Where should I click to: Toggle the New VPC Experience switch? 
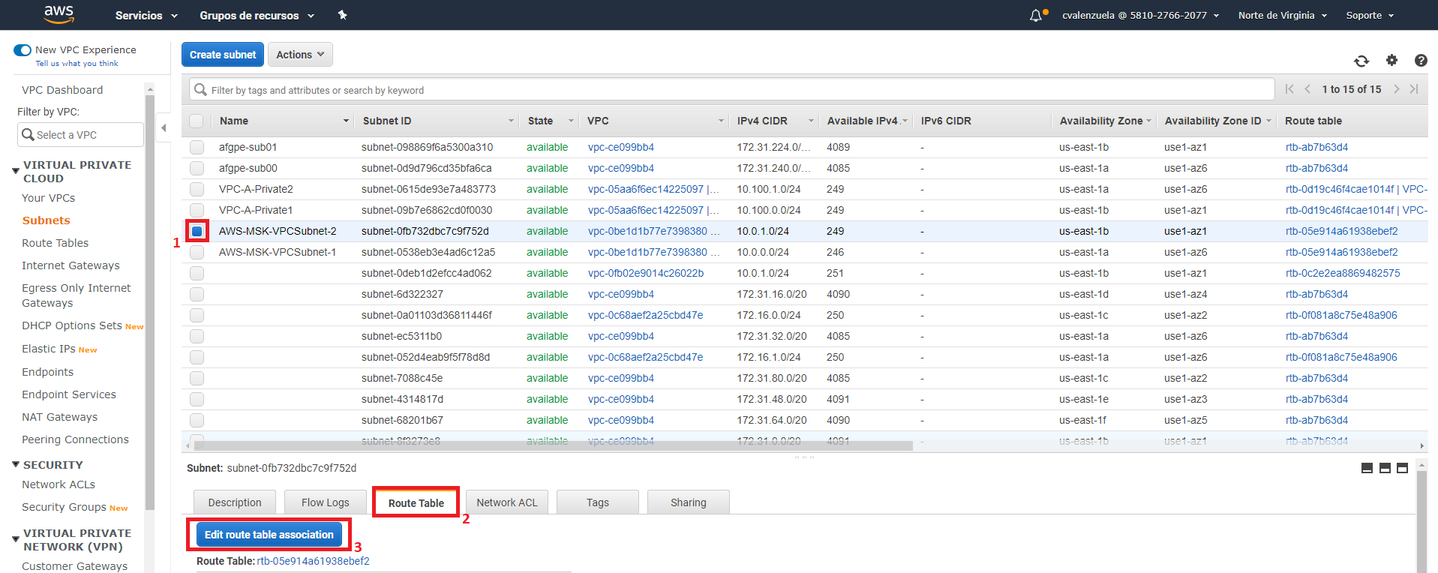(22, 50)
